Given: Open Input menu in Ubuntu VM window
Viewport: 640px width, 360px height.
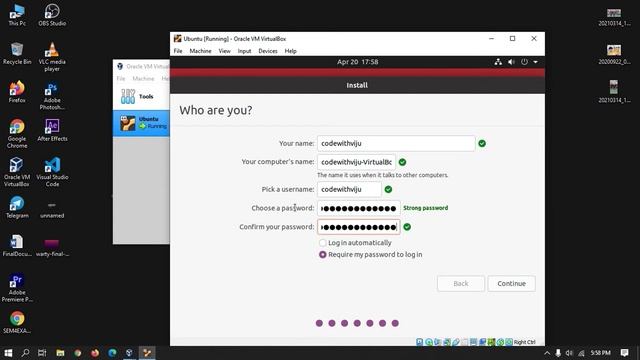Looking at the screenshot, I should [x=244, y=51].
